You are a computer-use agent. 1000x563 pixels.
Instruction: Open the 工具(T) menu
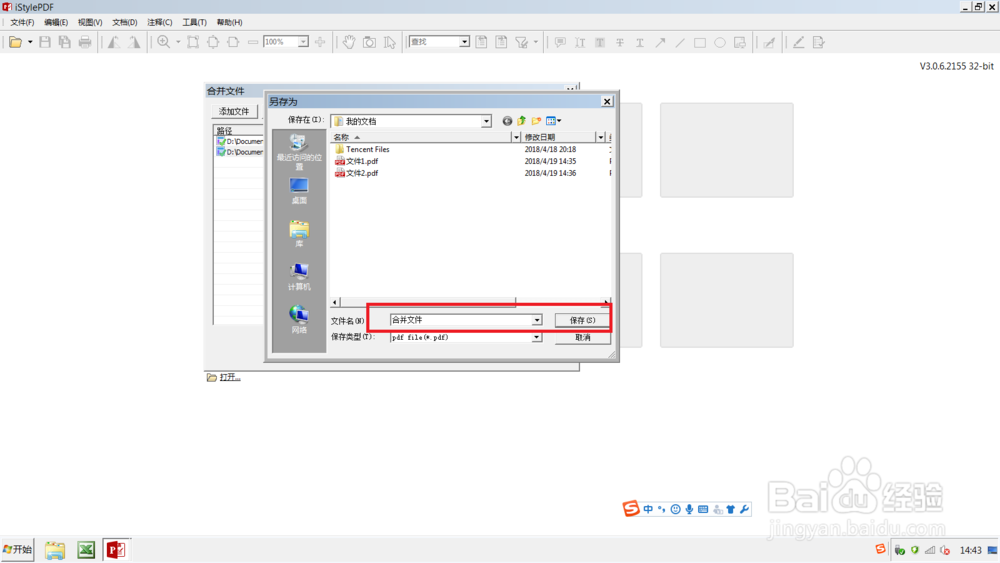(x=195, y=22)
